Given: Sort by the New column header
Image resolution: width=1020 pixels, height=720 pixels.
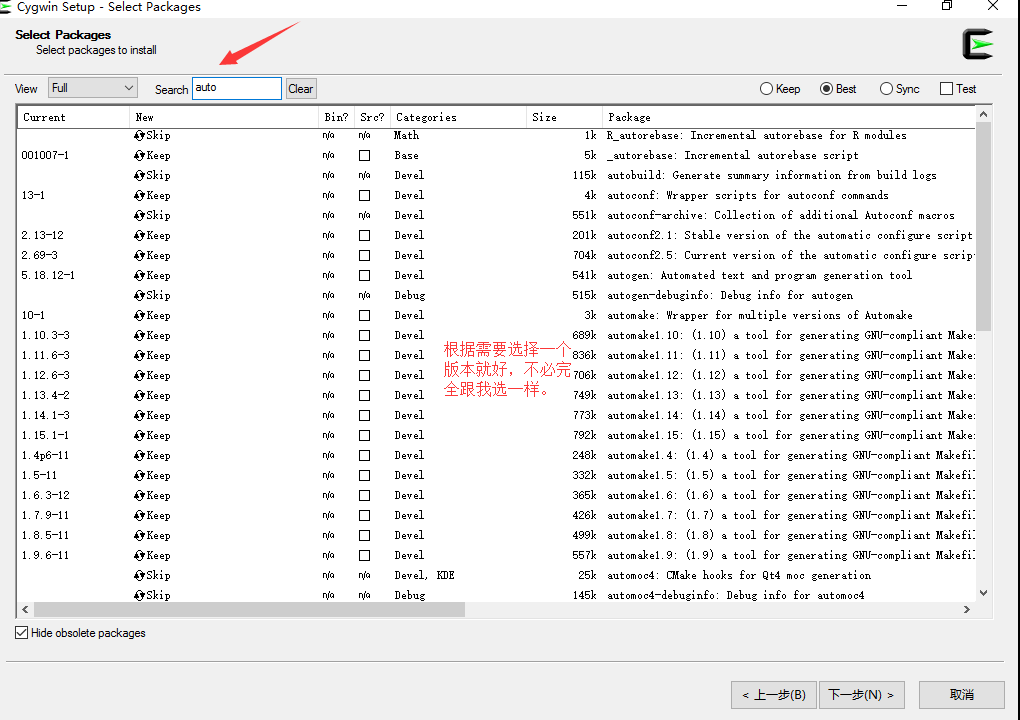Looking at the screenshot, I should coord(224,117).
